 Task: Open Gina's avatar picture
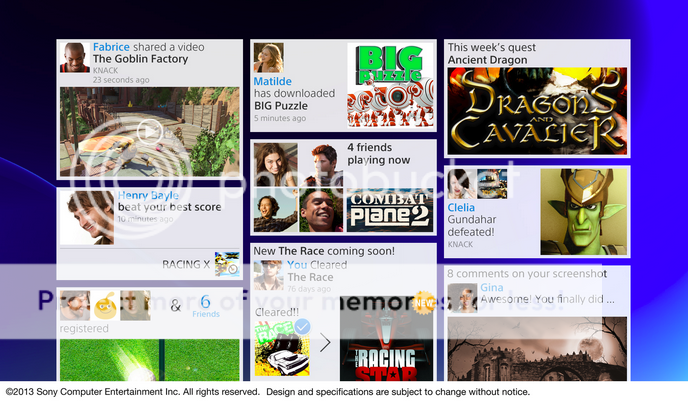pyautogui.click(x=462, y=298)
